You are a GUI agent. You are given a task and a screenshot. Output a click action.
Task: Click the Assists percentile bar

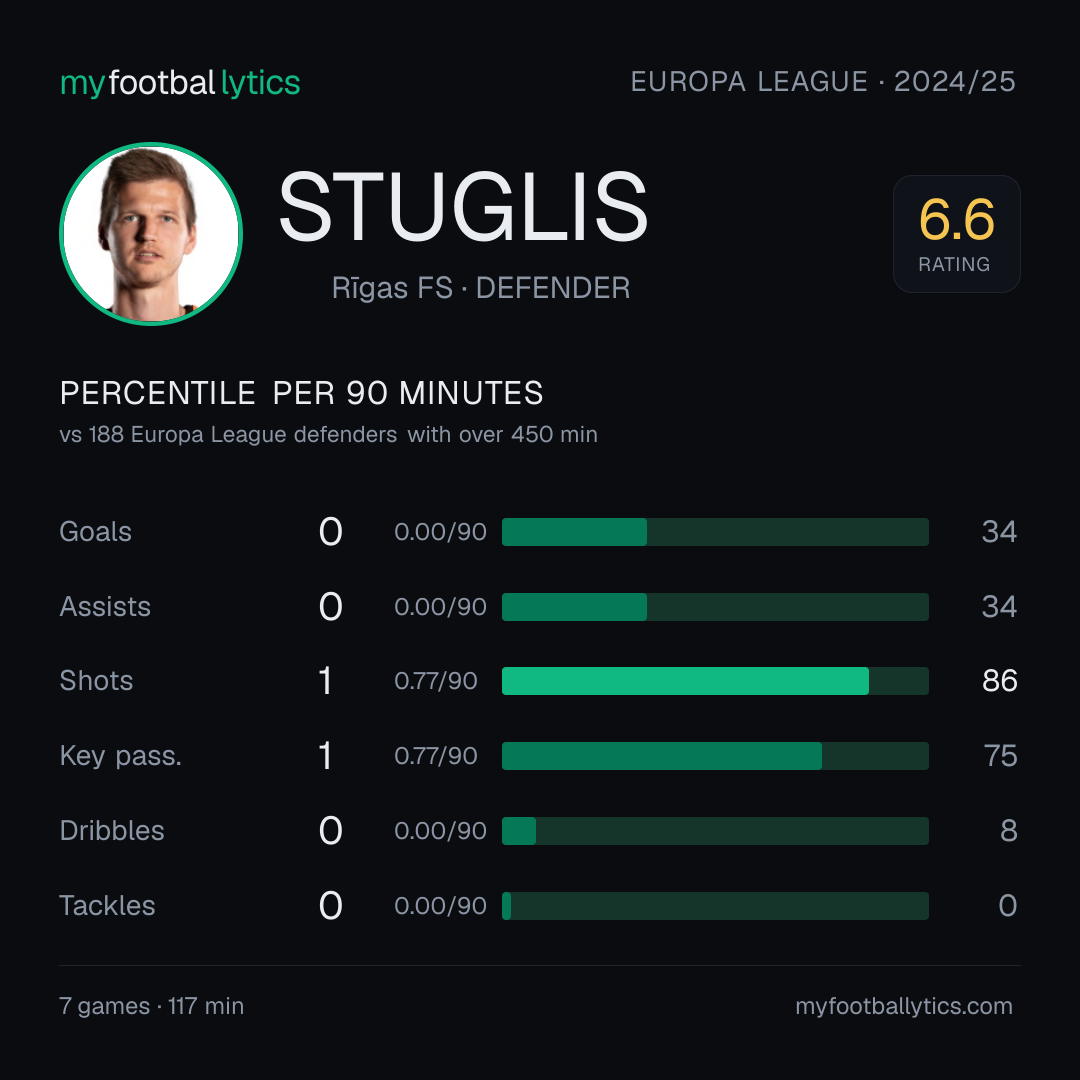point(715,607)
